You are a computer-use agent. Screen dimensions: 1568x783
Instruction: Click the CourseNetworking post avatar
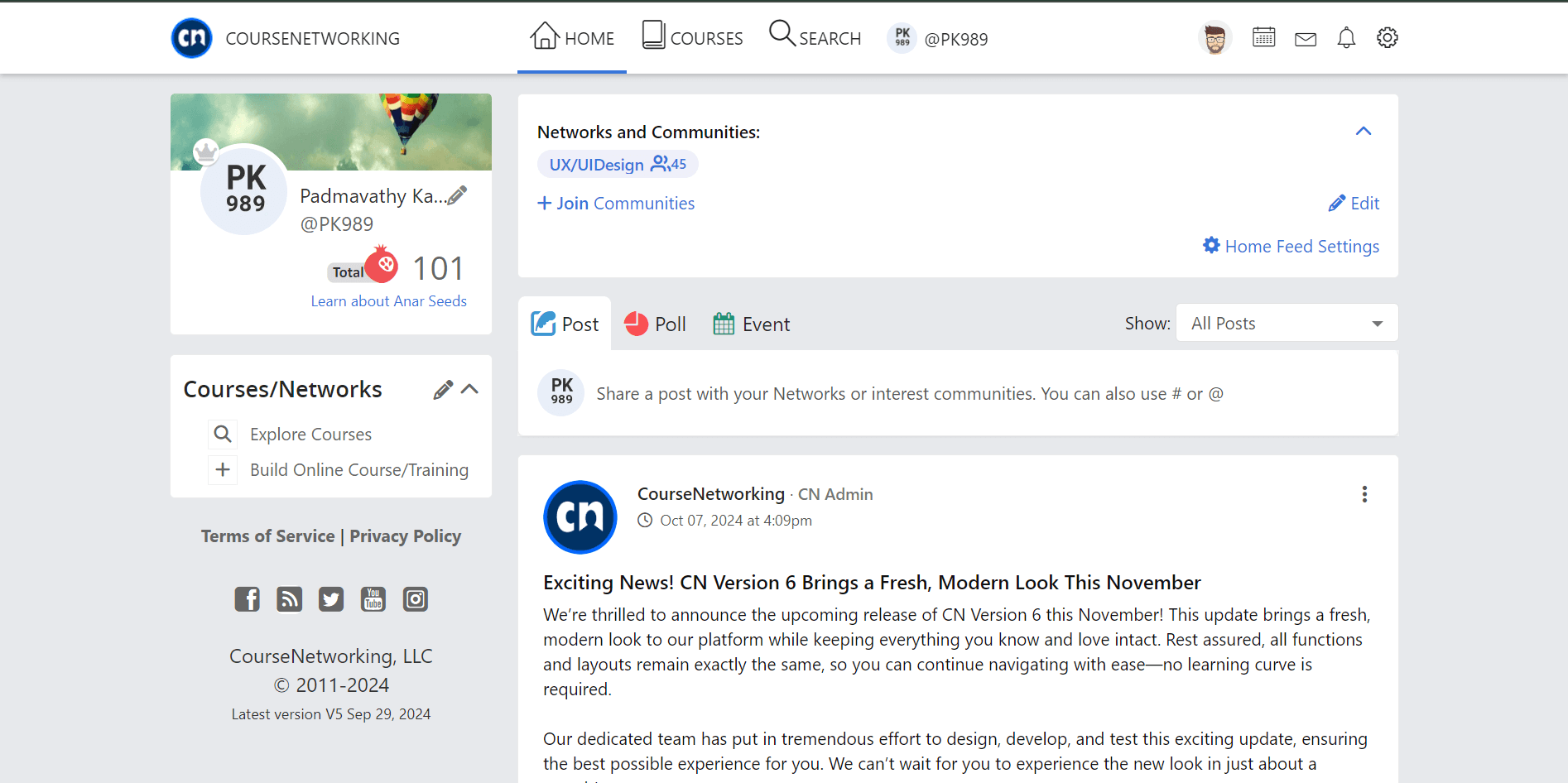point(580,517)
